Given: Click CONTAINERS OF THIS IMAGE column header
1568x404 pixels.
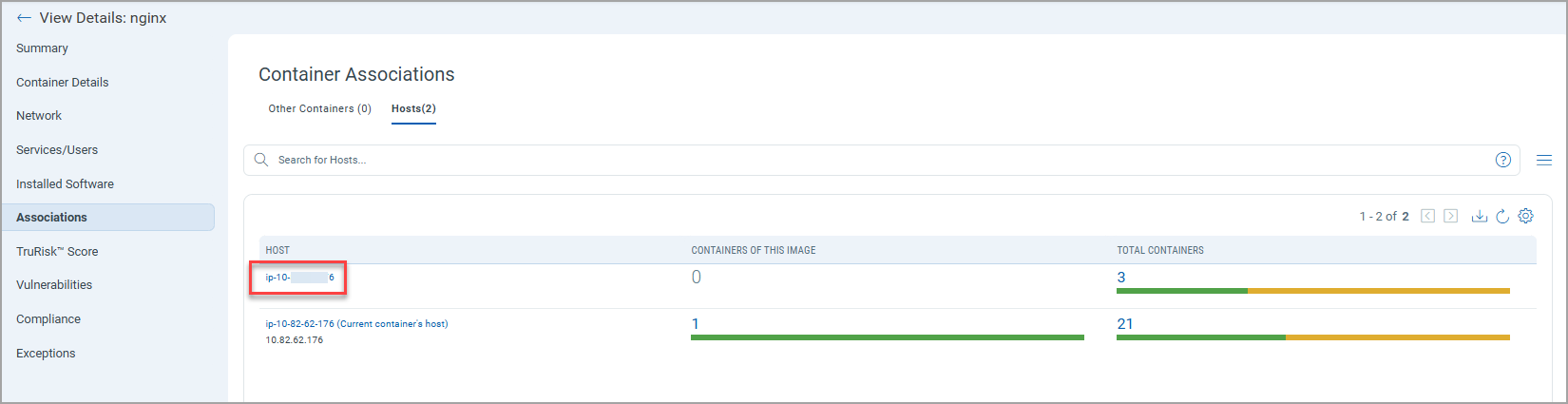Looking at the screenshot, I should (754, 251).
